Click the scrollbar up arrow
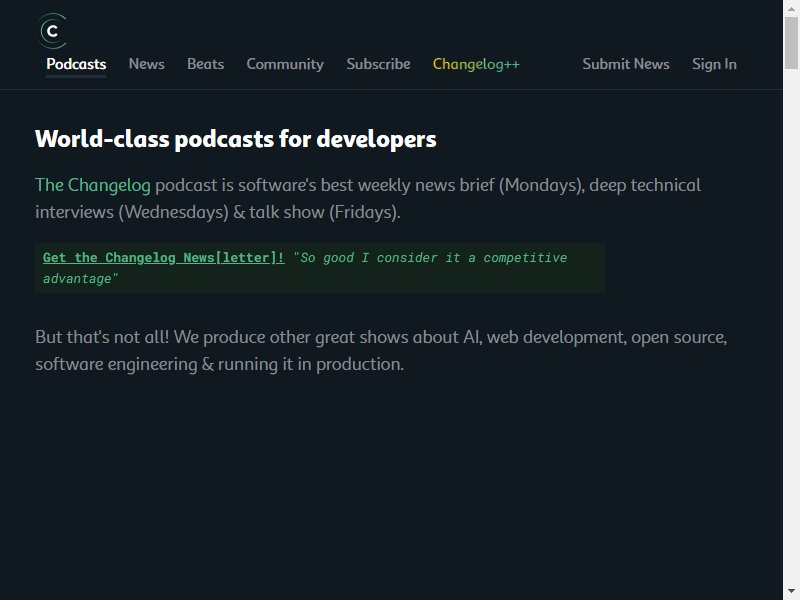The height and width of the screenshot is (600, 800). [791, 8]
